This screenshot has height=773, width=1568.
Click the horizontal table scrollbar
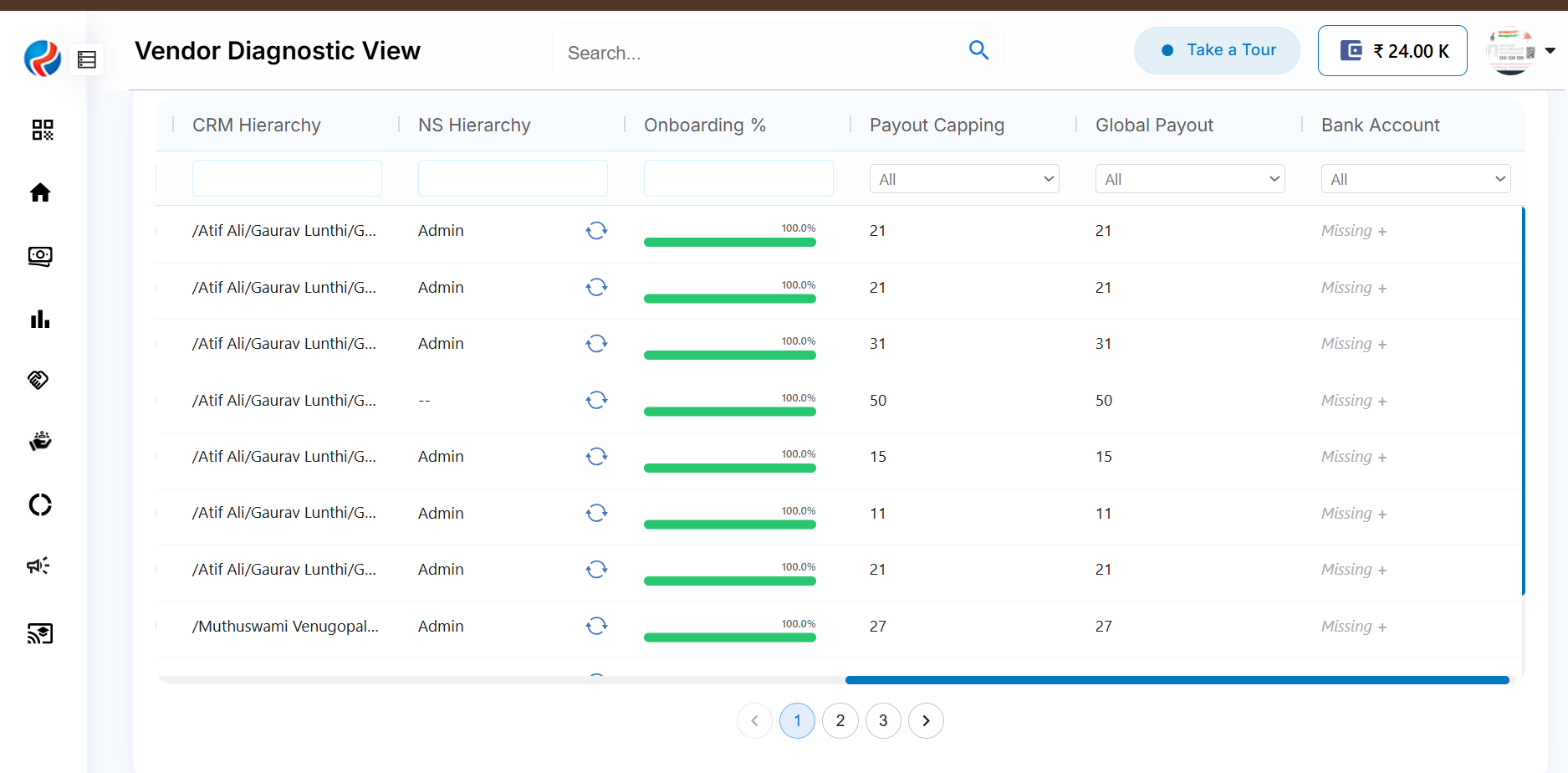[1177, 680]
